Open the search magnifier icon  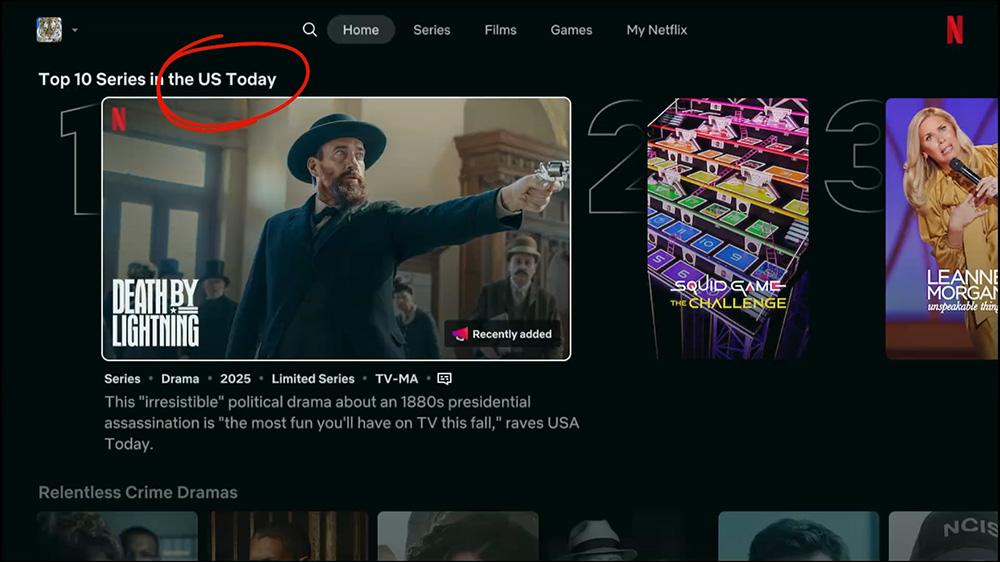click(x=309, y=29)
